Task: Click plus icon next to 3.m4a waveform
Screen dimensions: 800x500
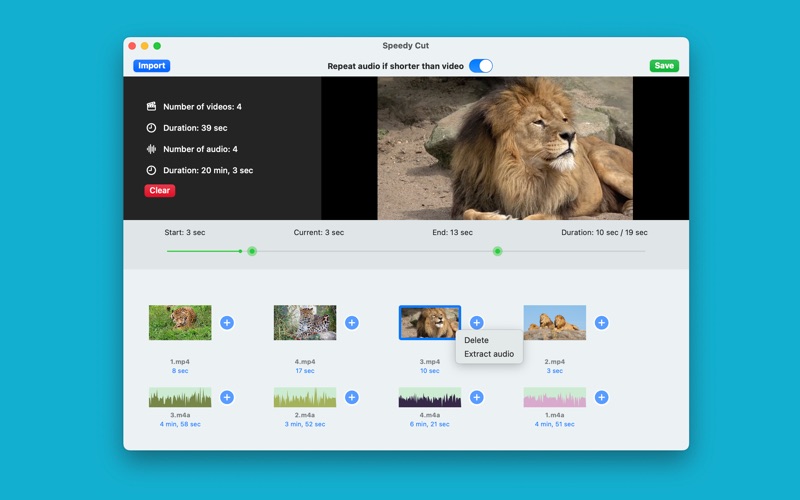Action: 227,397
